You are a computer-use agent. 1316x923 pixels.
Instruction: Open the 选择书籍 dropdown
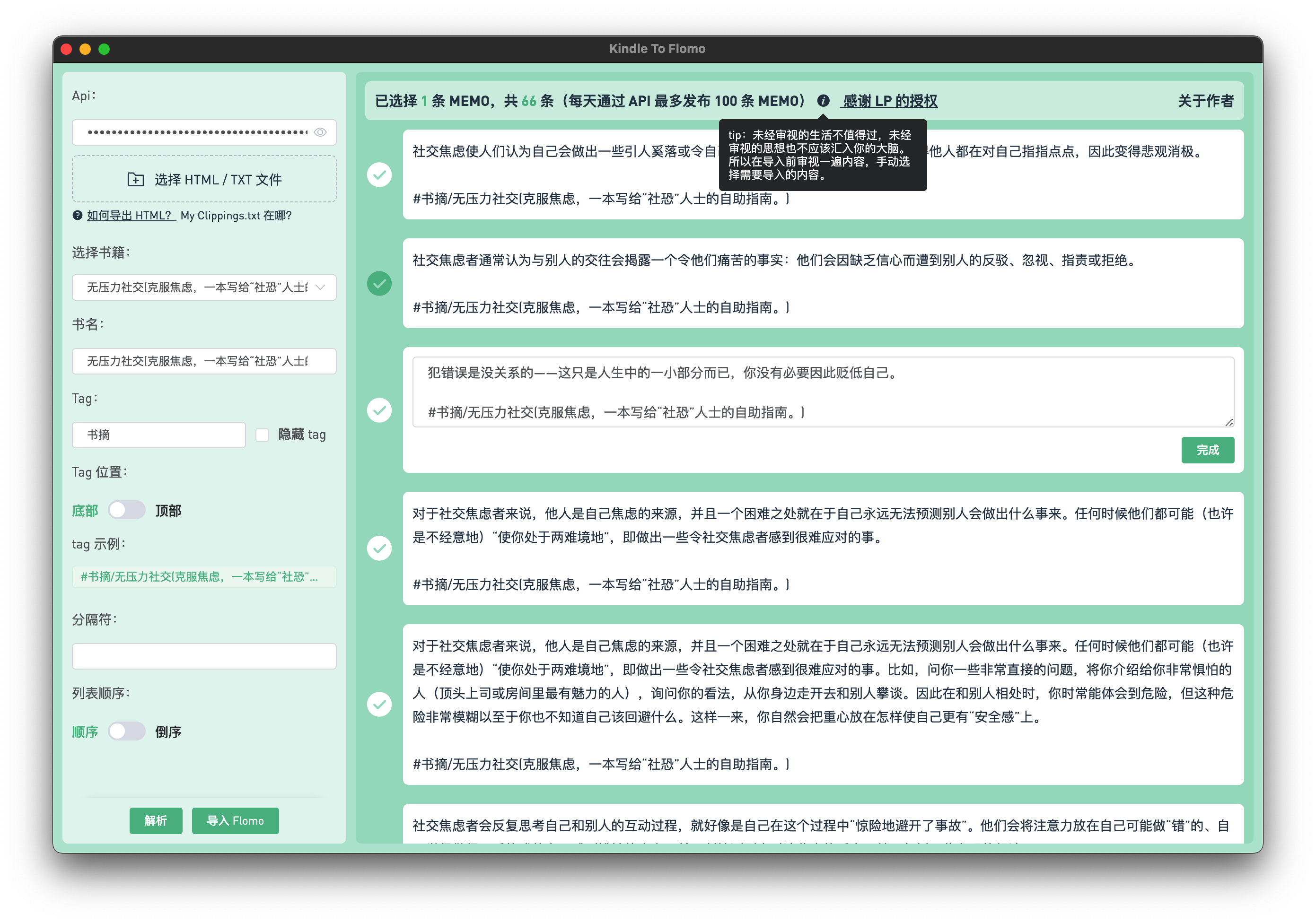point(204,287)
